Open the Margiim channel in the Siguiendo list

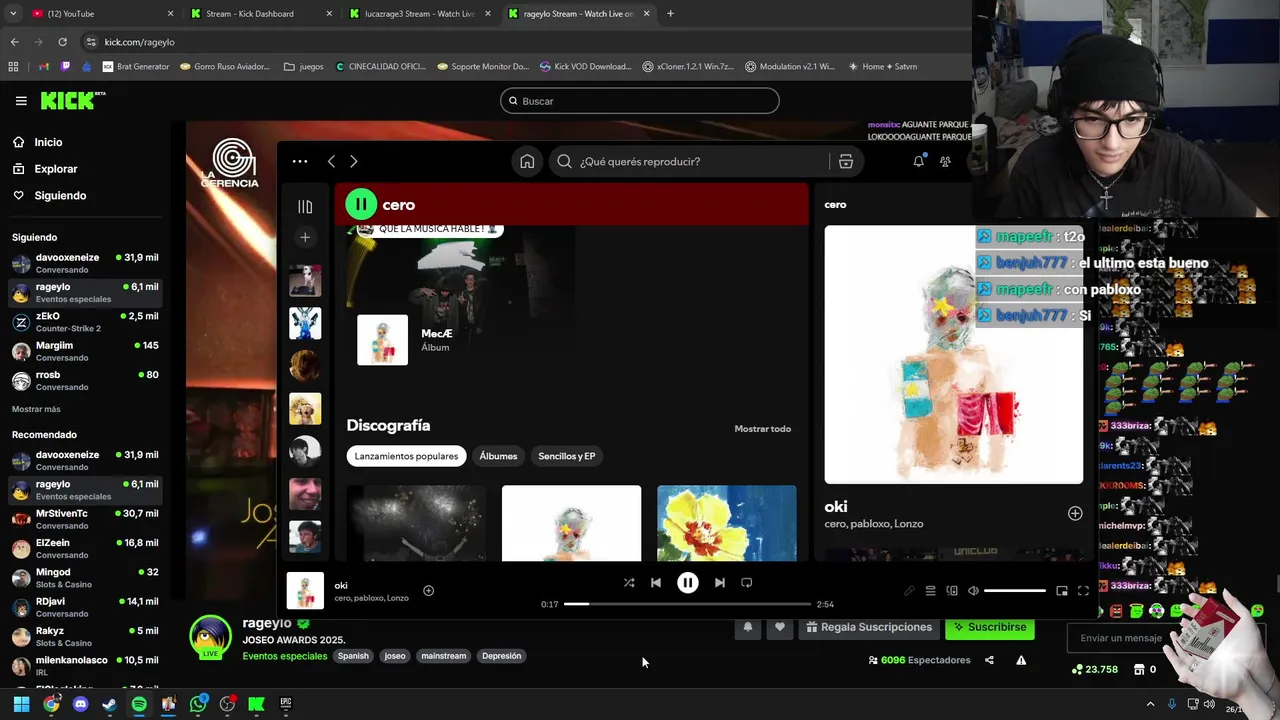coord(86,351)
